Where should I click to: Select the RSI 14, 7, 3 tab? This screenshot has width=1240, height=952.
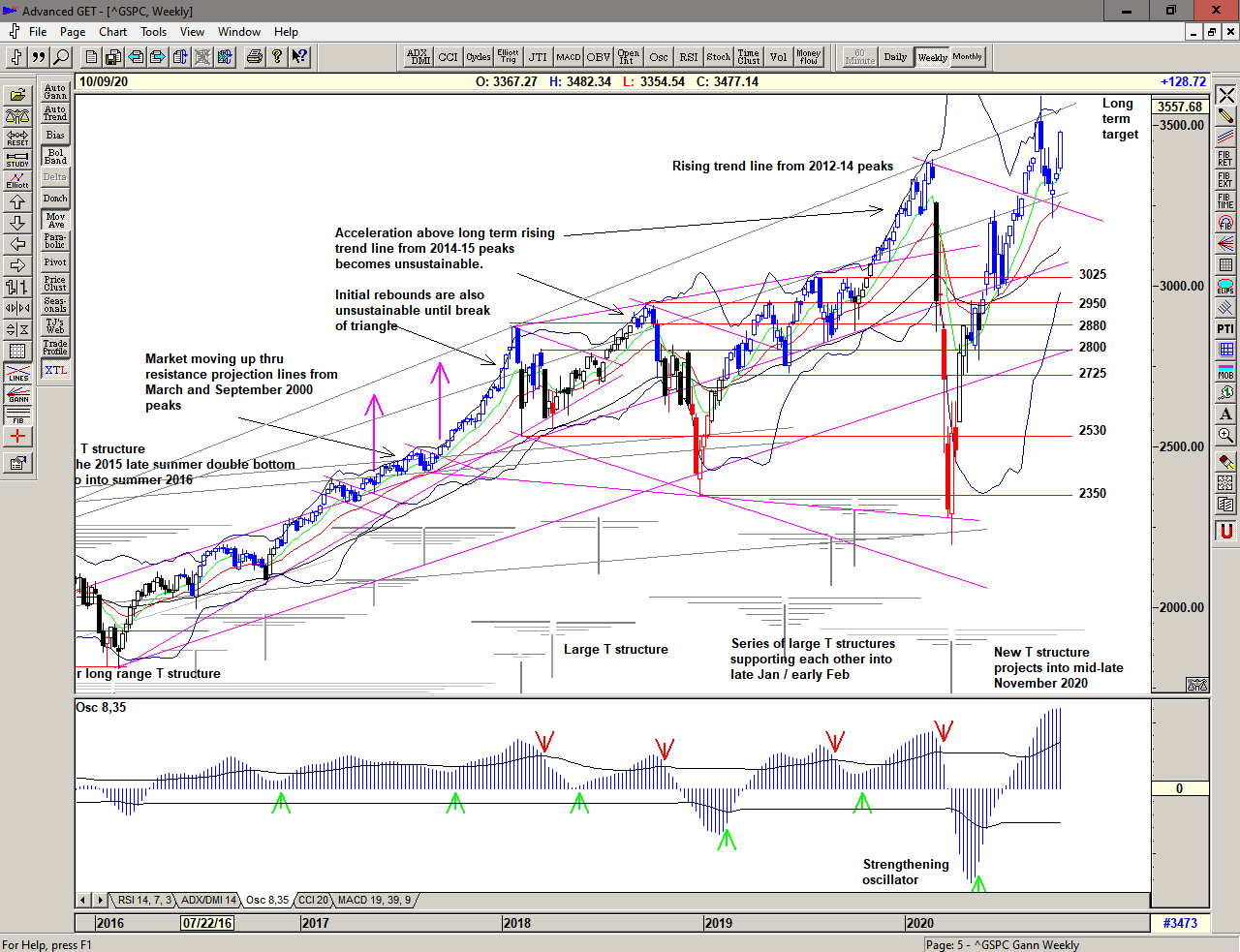[144, 900]
